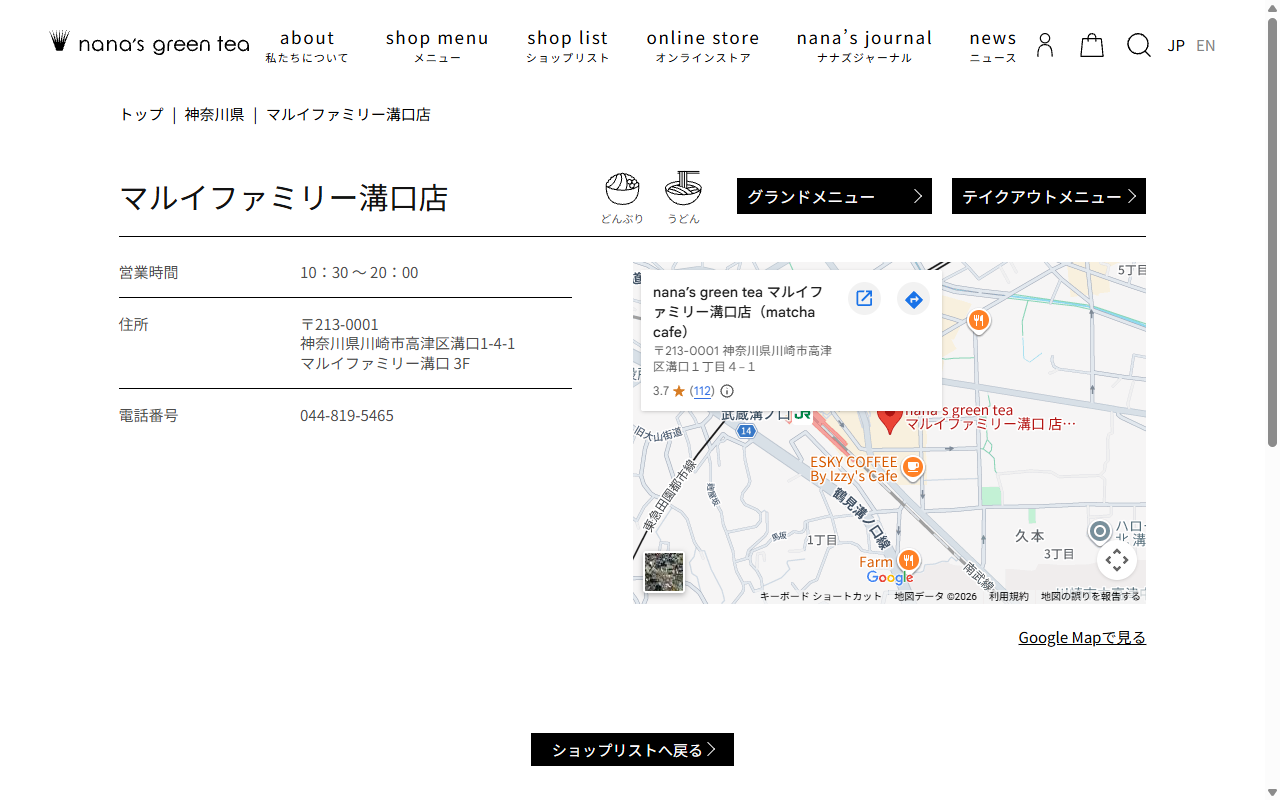Click ショップリストへ戻る button
Image resolution: width=1280 pixels, height=800 pixels.
(632, 750)
